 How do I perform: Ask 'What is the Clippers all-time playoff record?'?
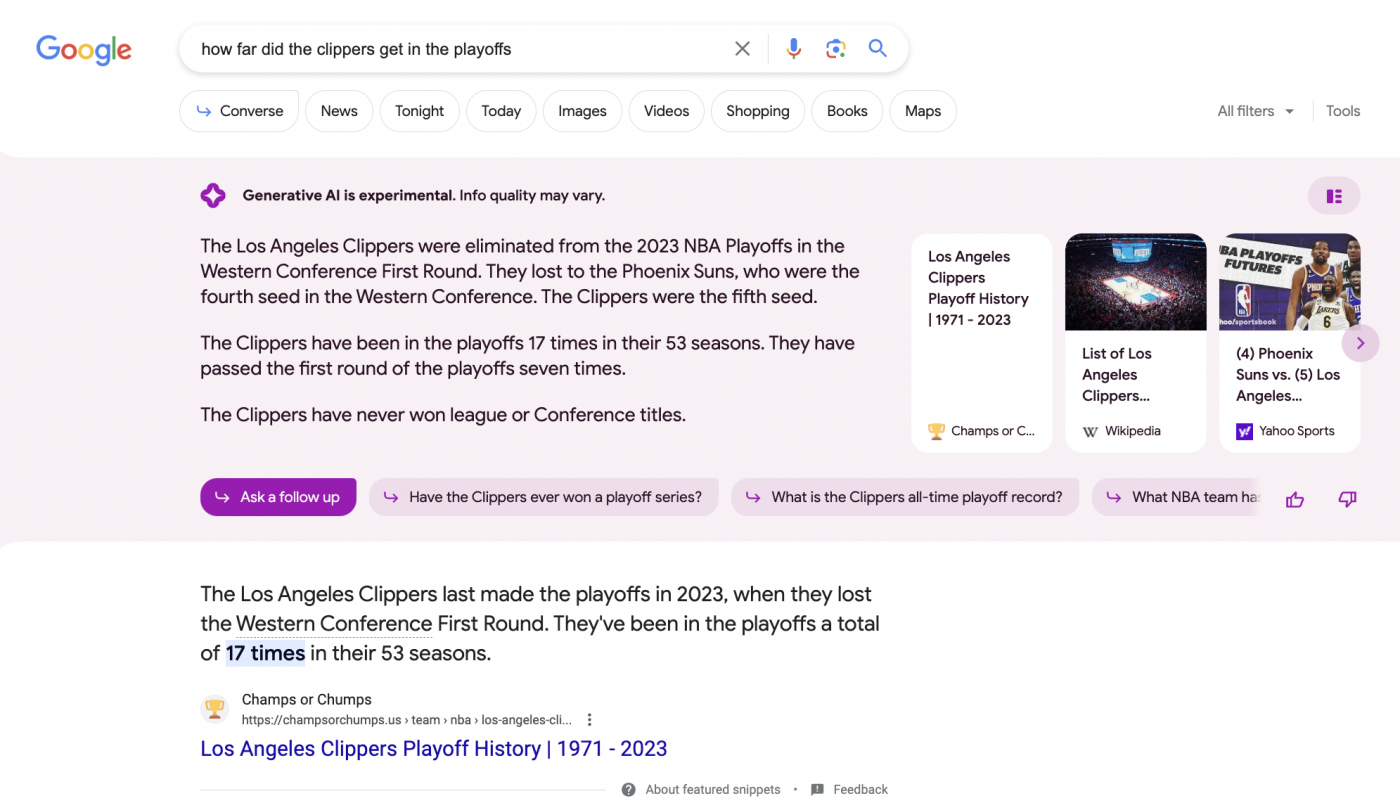coord(905,497)
